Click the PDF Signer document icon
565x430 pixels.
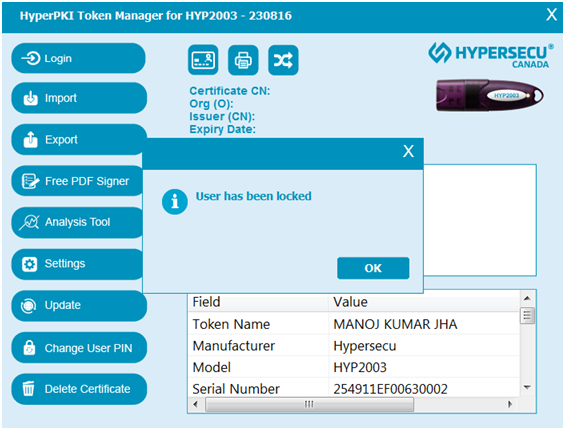[x=30, y=181]
